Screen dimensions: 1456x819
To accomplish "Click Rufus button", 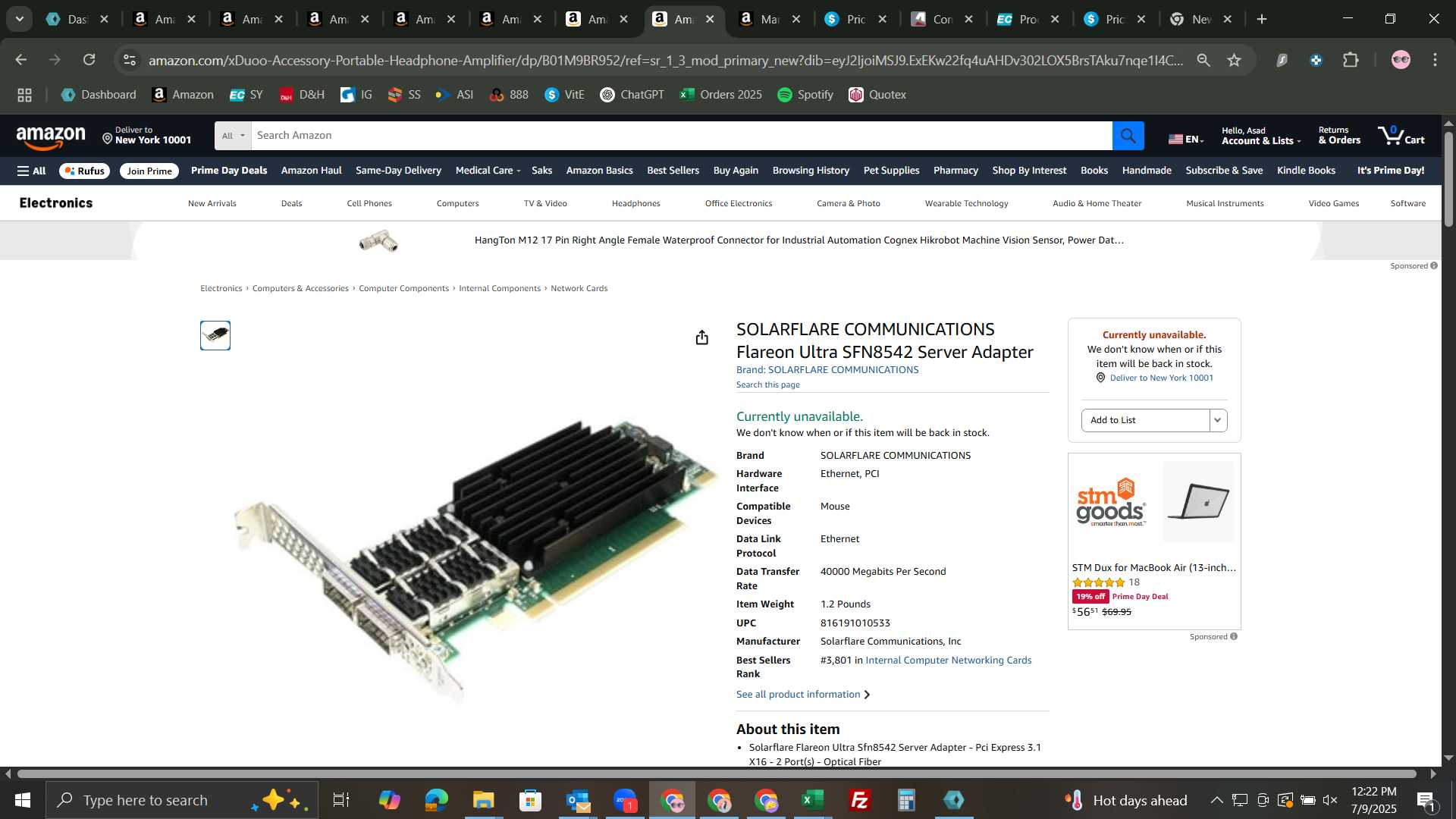I will click(85, 171).
